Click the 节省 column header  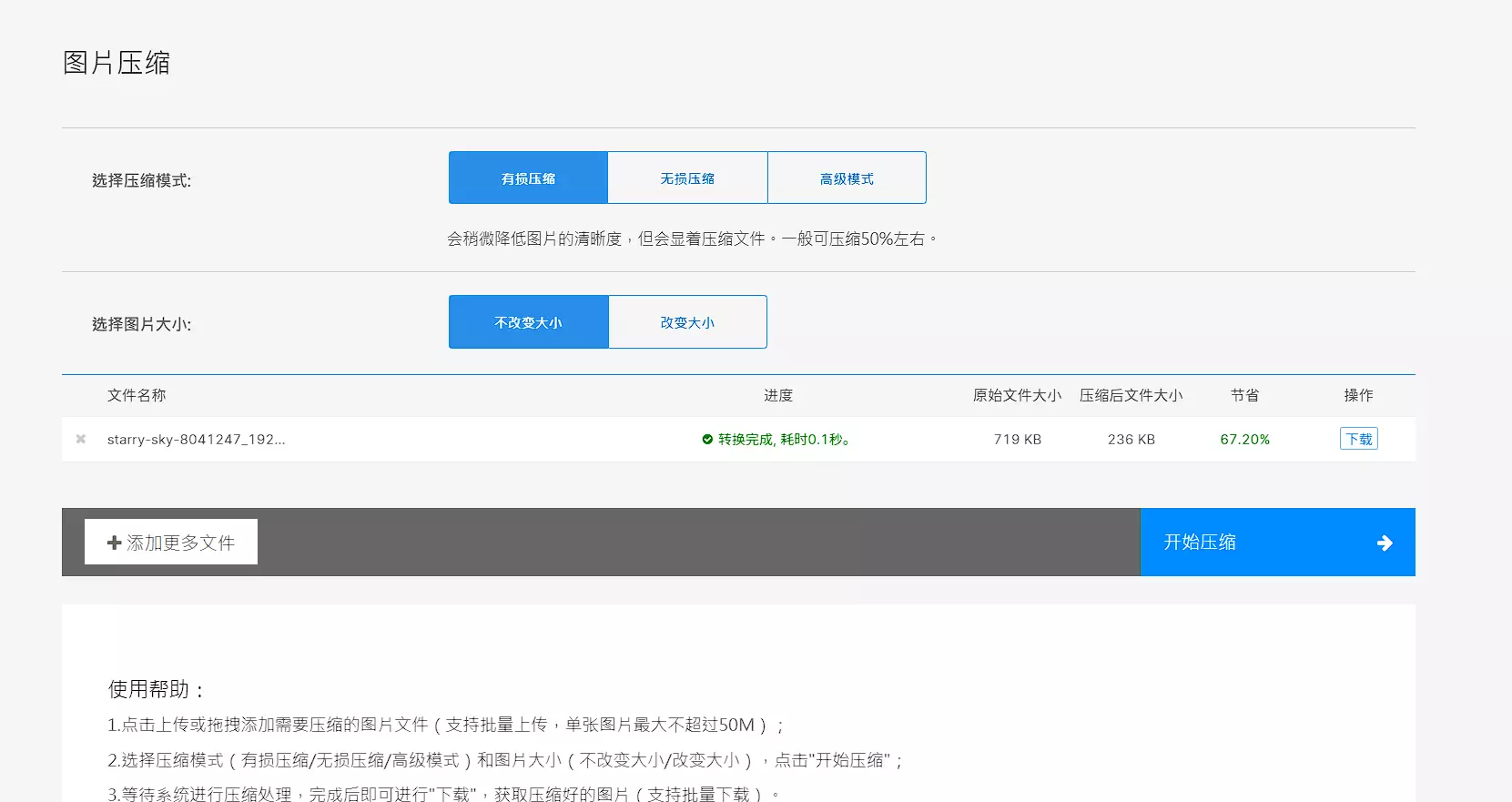coord(1244,395)
